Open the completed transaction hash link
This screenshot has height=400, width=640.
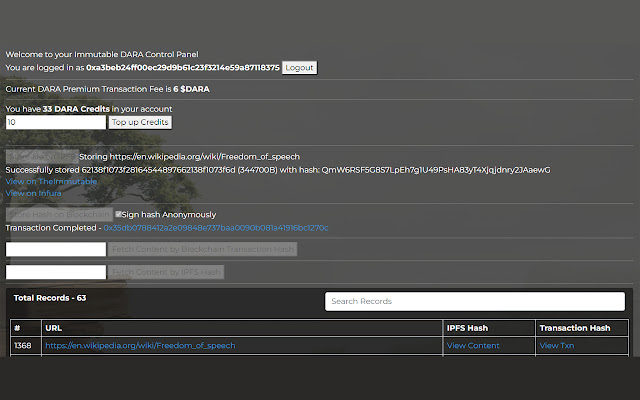[216, 228]
